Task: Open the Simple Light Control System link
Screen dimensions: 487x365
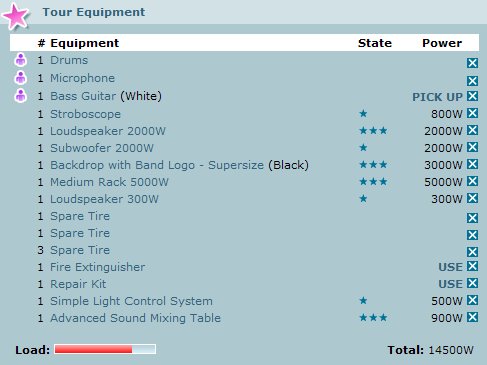Action: 131,301
